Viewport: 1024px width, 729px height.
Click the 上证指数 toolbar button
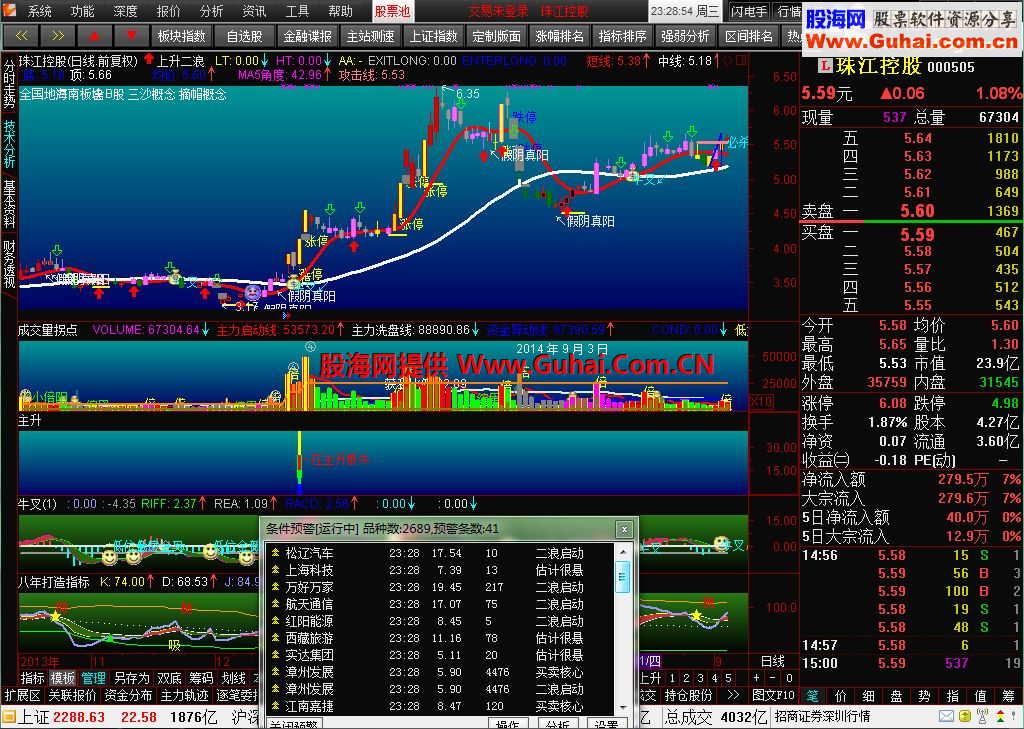pos(434,36)
